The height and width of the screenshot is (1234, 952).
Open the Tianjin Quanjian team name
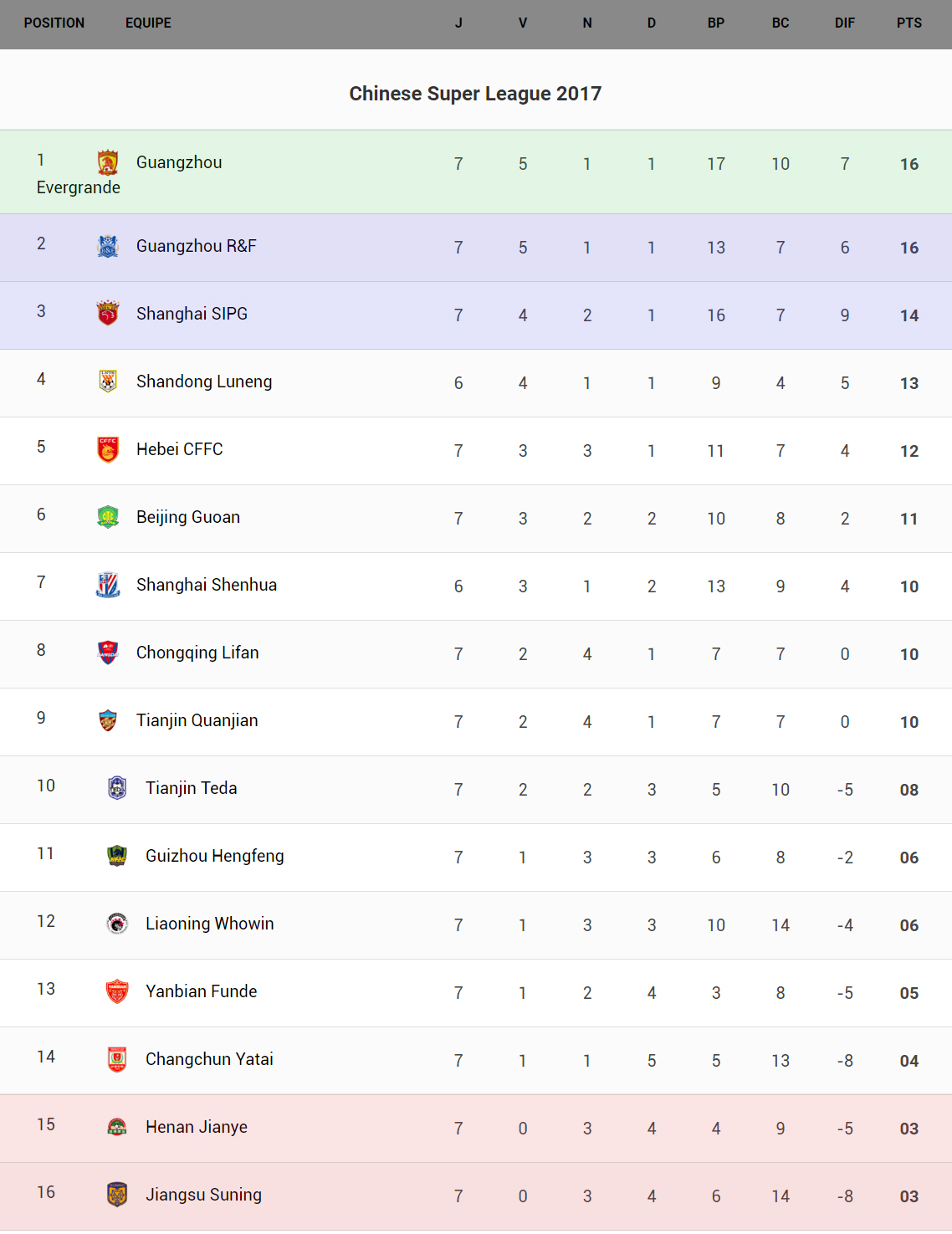[x=197, y=720]
